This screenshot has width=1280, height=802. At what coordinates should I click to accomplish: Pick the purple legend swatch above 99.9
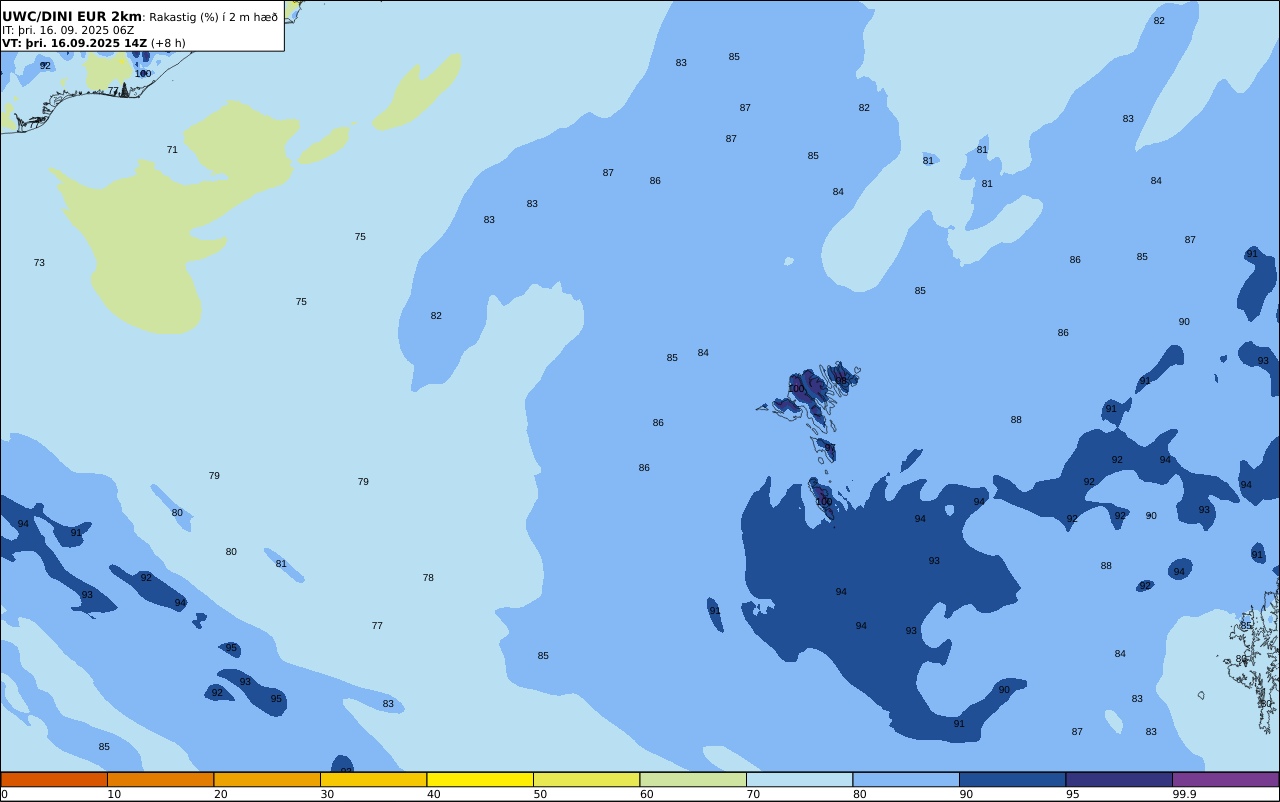[1225, 779]
